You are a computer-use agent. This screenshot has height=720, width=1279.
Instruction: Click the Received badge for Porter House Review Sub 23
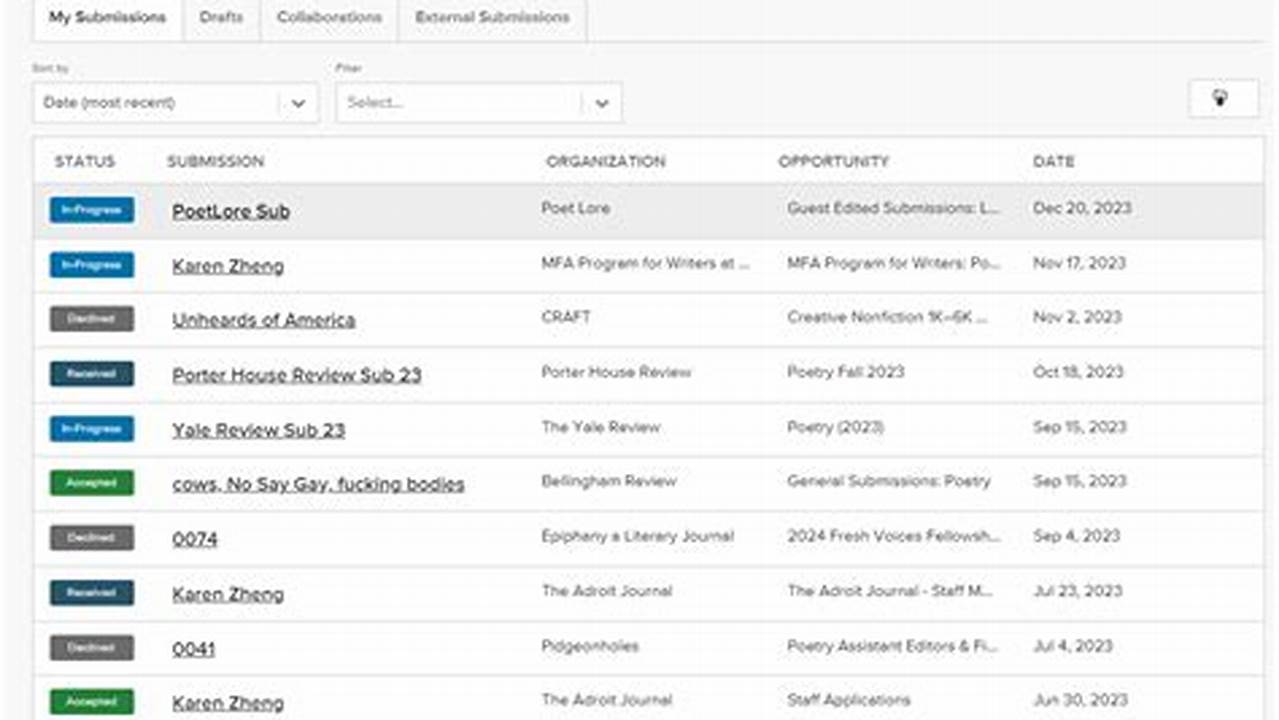(x=91, y=373)
